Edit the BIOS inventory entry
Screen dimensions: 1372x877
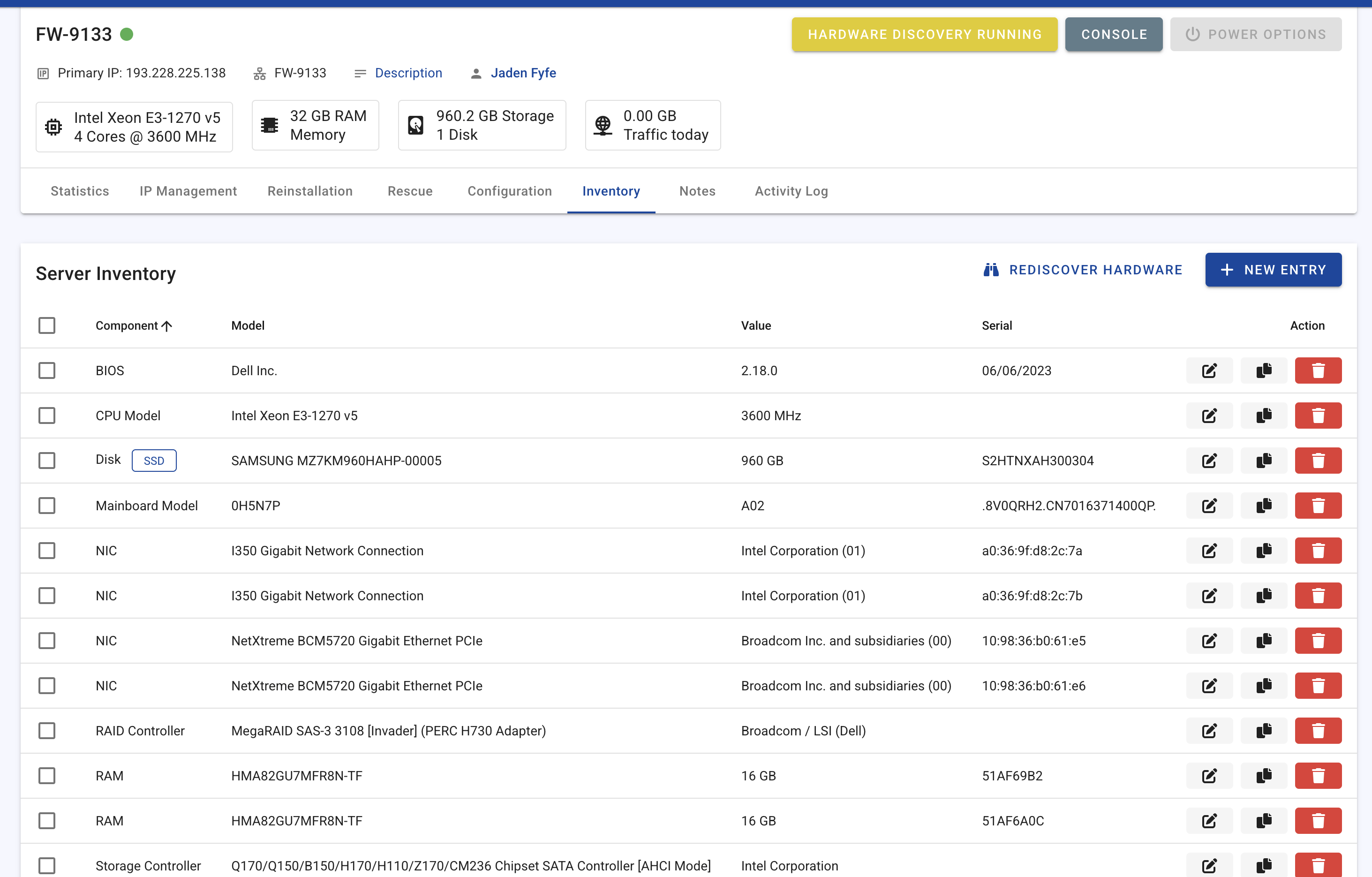(1209, 370)
